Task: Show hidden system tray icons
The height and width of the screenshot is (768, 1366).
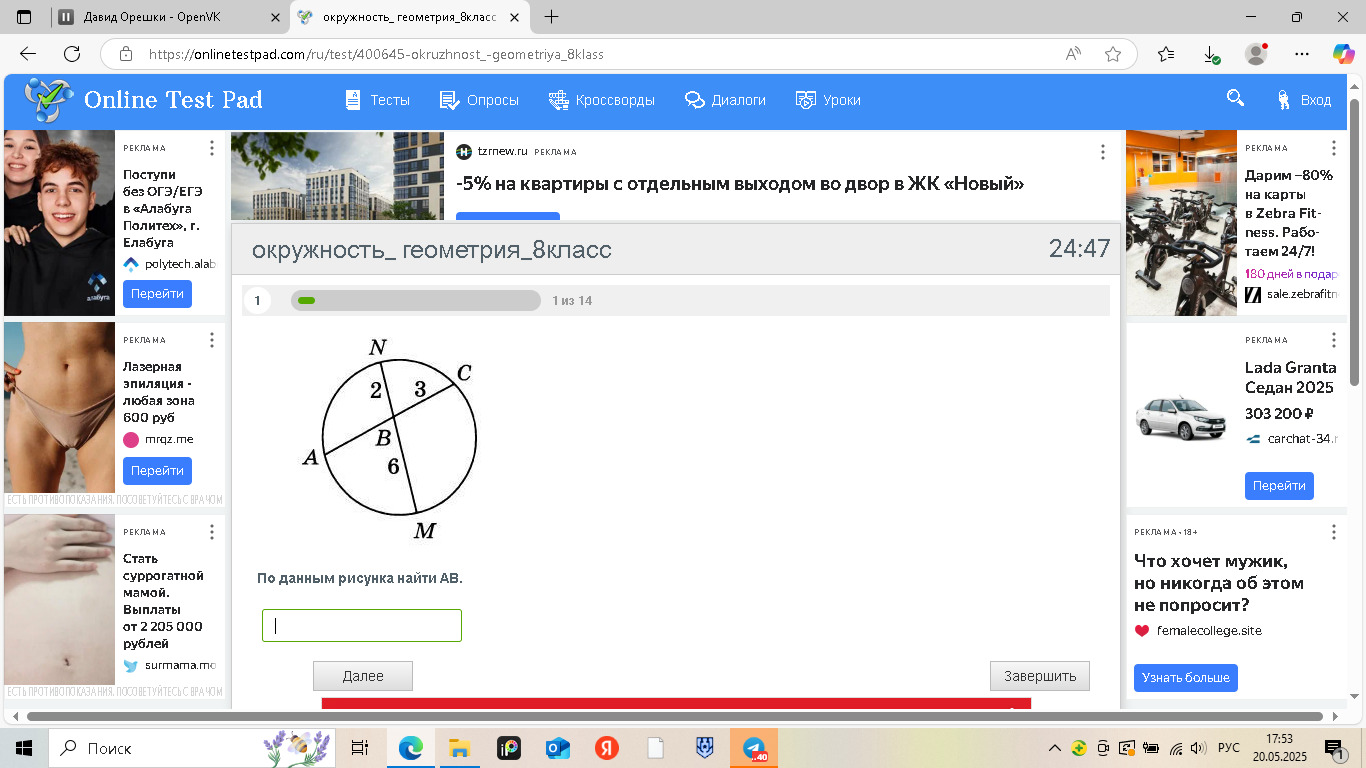Action: [x=1054, y=748]
